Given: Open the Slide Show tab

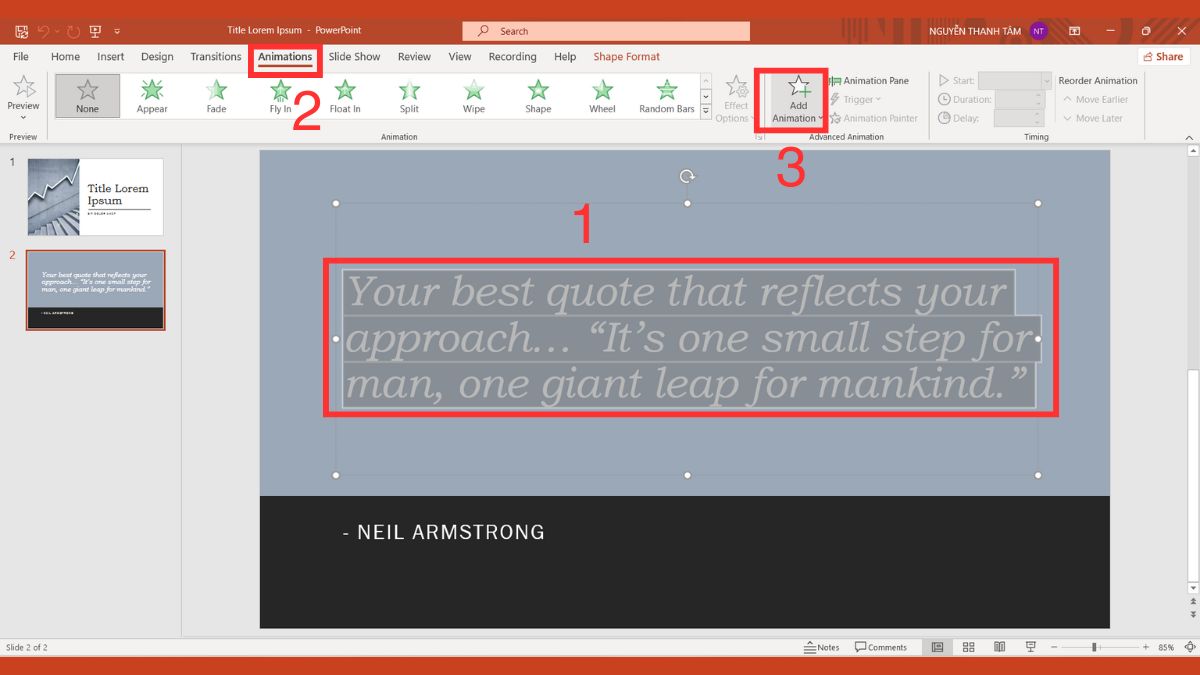Looking at the screenshot, I should tap(354, 57).
